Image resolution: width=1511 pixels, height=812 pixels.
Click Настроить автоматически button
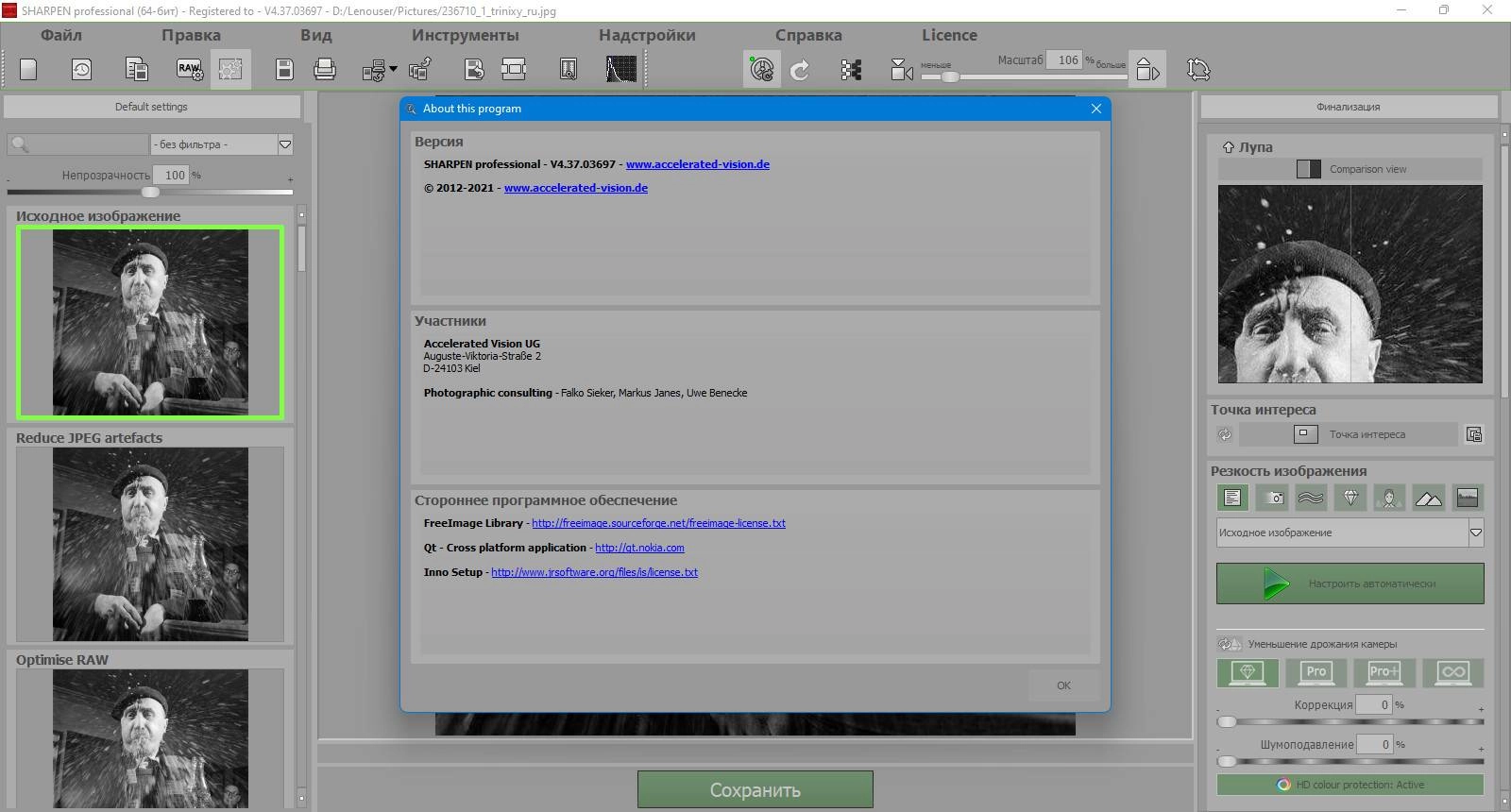[x=1350, y=584]
